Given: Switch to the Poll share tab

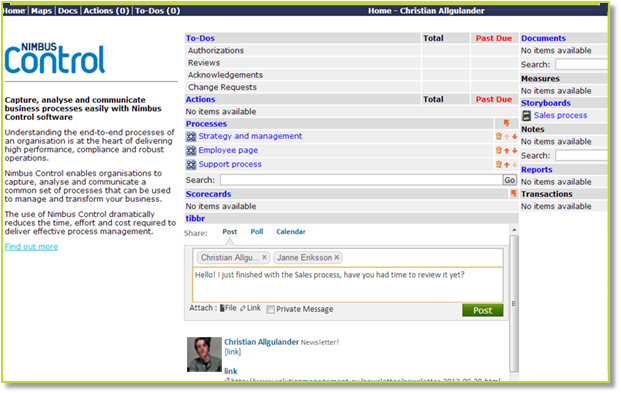Looking at the screenshot, I should click(257, 232).
